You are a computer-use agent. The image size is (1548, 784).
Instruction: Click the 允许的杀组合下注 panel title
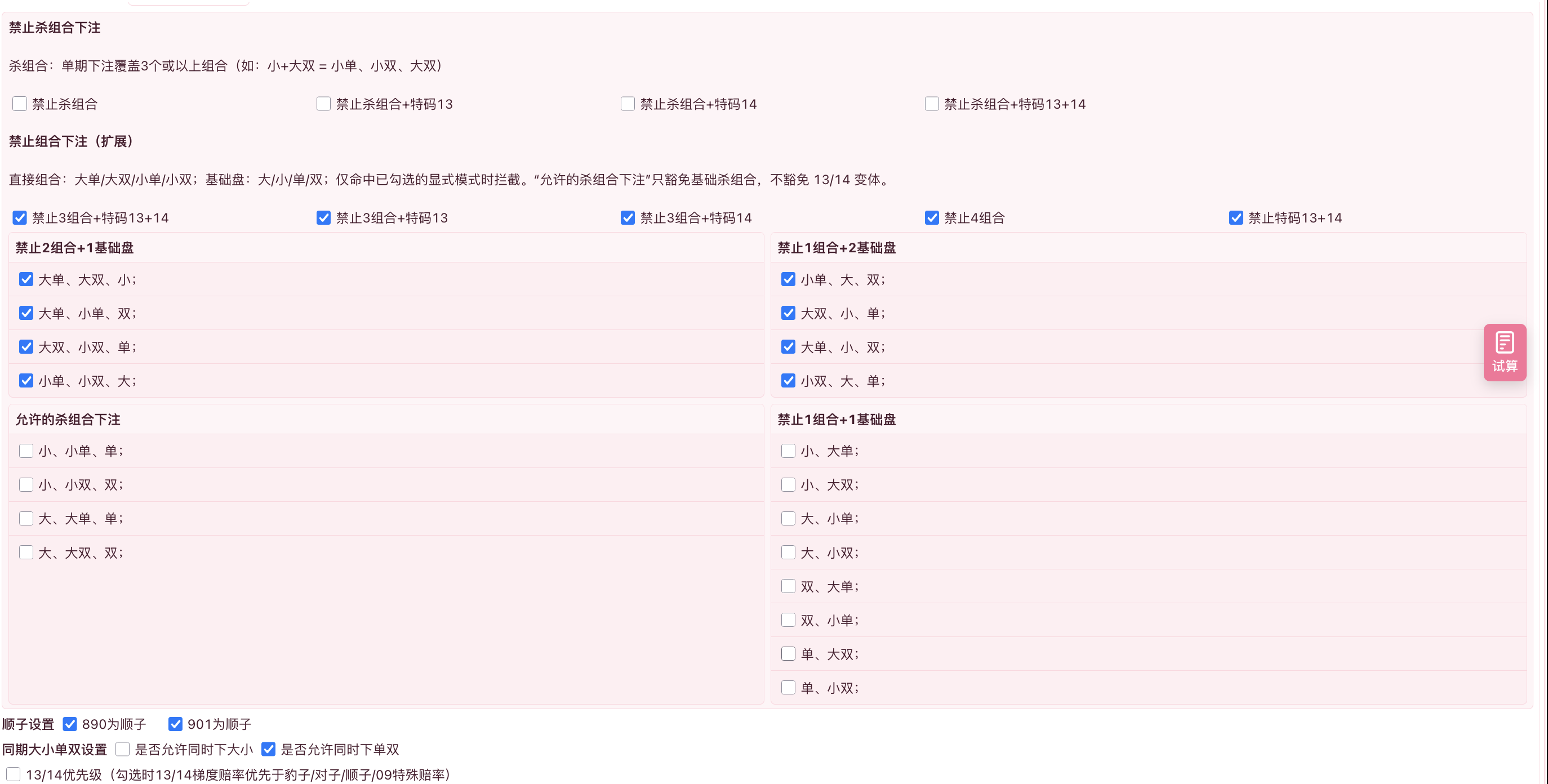click(68, 420)
